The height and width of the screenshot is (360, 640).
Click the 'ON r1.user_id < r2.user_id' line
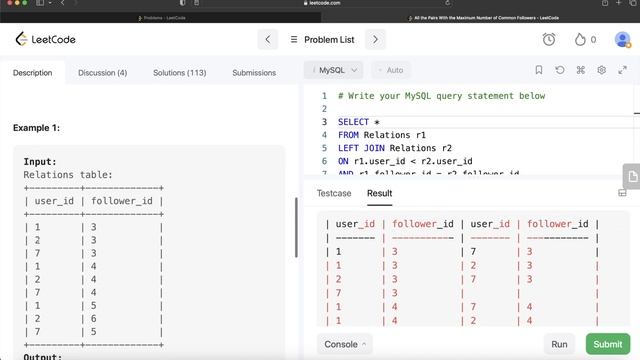tap(405, 161)
